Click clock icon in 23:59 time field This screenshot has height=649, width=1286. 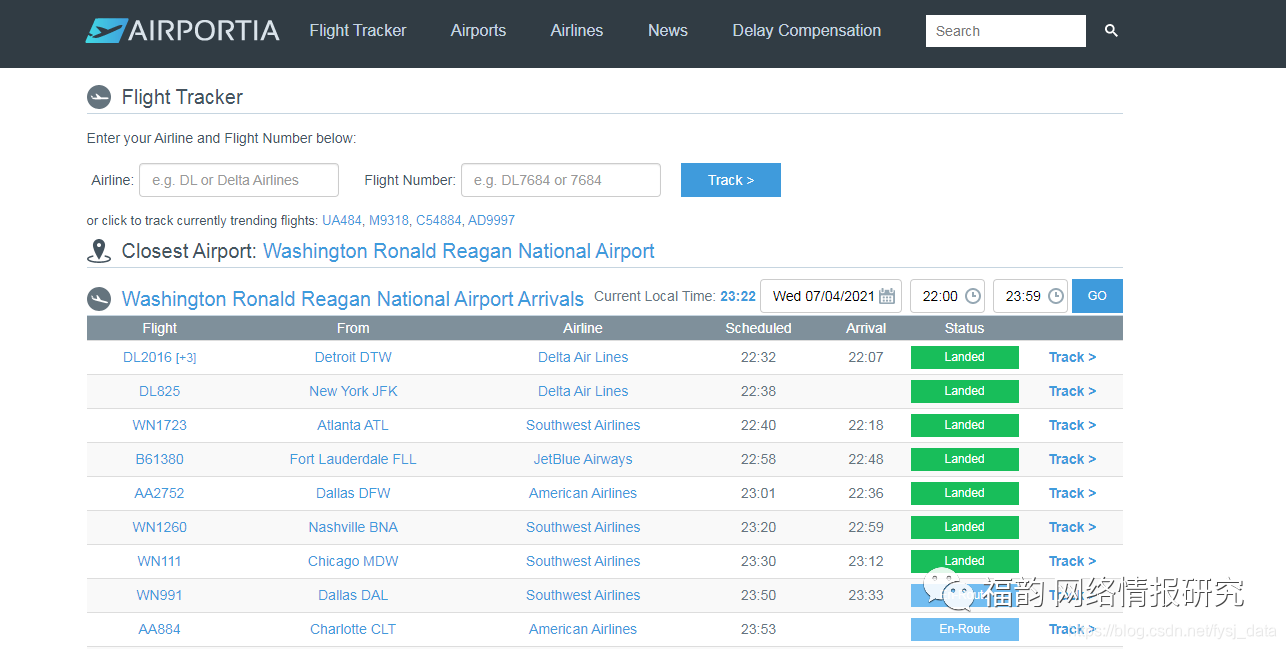(x=1055, y=296)
